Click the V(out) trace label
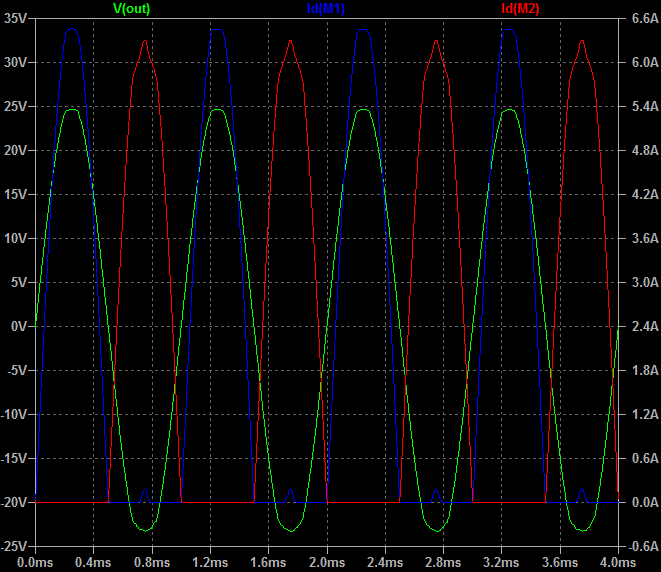661x572 pixels. click(132, 8)
